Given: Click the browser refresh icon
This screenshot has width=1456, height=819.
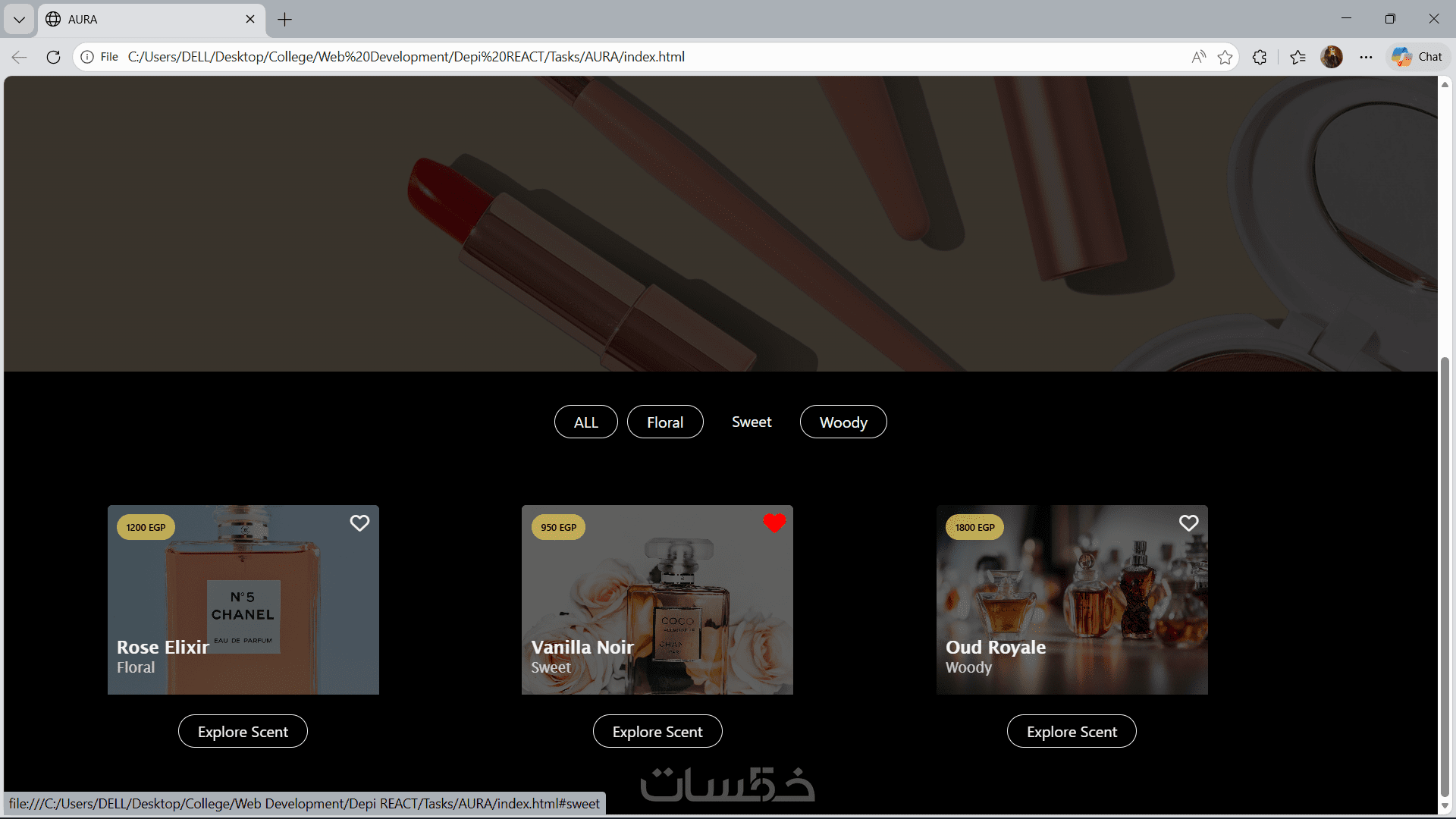Looking at the screenshot, I should tap(53, 57).
